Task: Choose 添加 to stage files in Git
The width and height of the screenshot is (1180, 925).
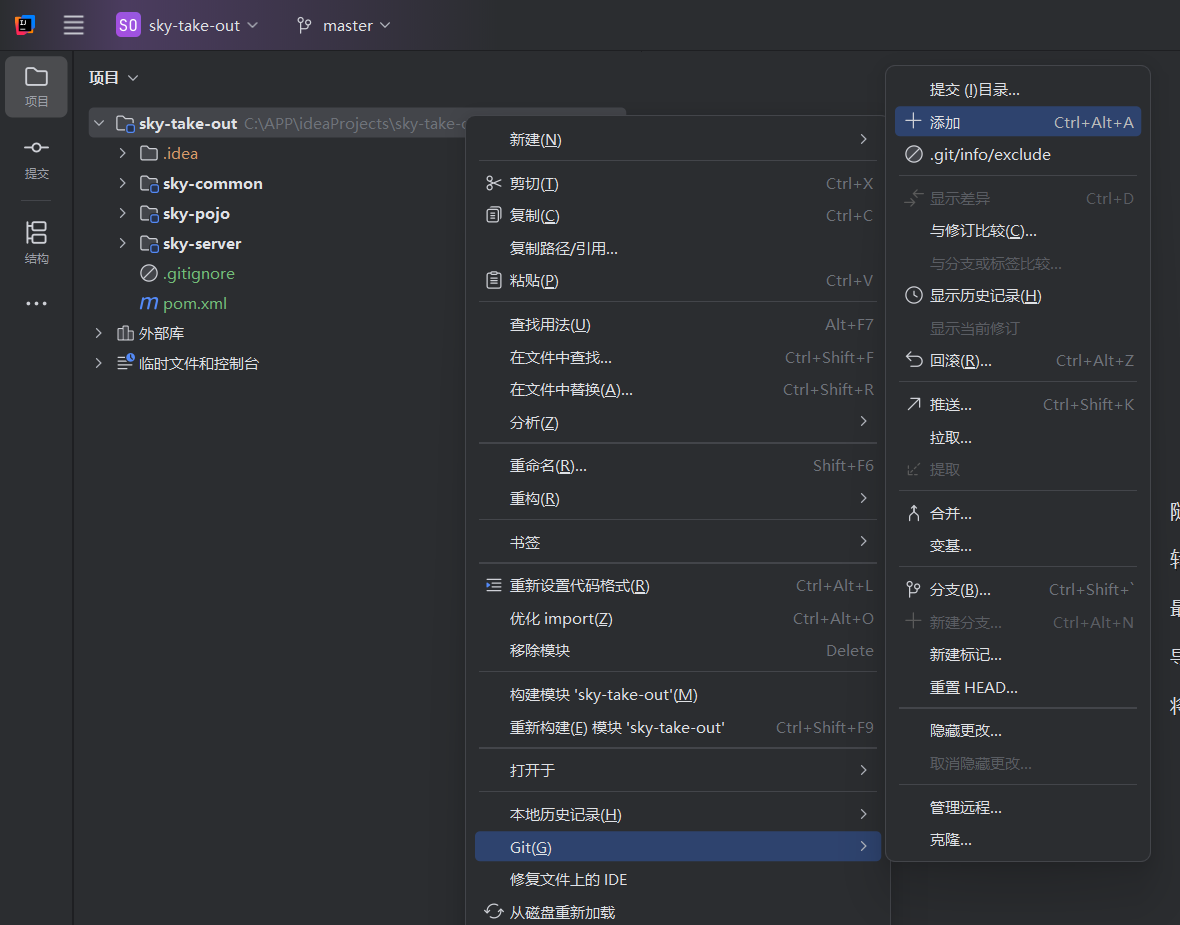Action: 1017,122
